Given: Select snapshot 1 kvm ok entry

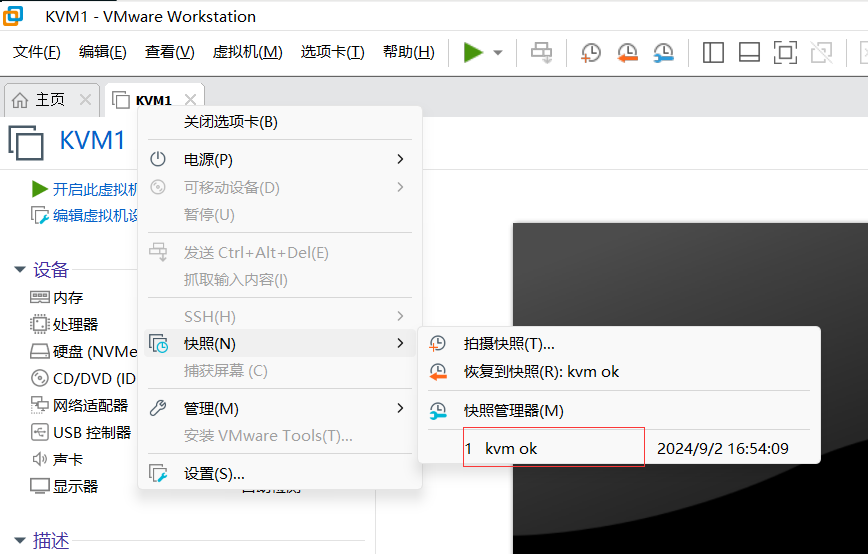Looking at the screenshot, I should click(x=619, y=448).
